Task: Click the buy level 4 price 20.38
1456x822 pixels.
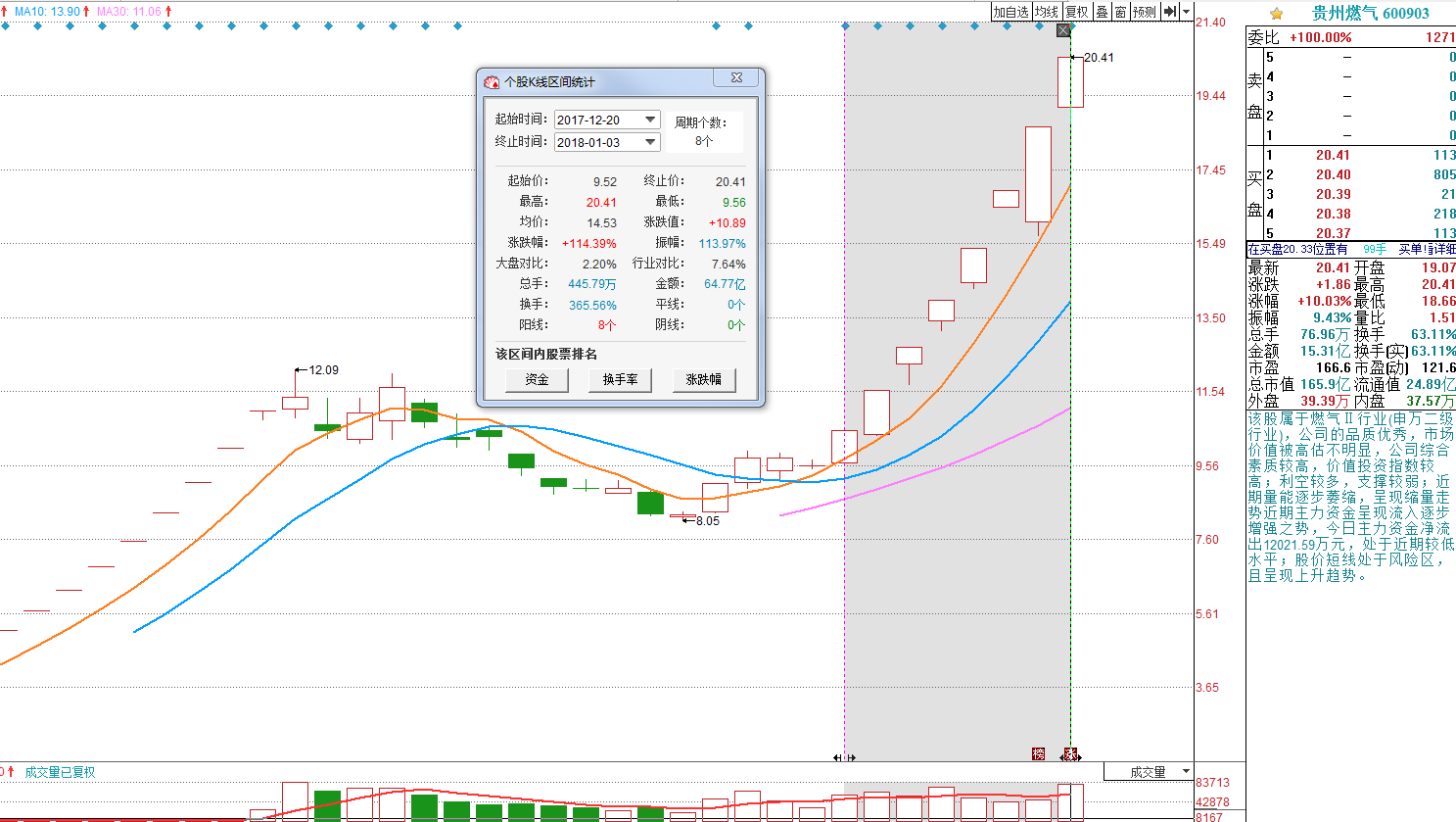Action: tap(1333, 214)
